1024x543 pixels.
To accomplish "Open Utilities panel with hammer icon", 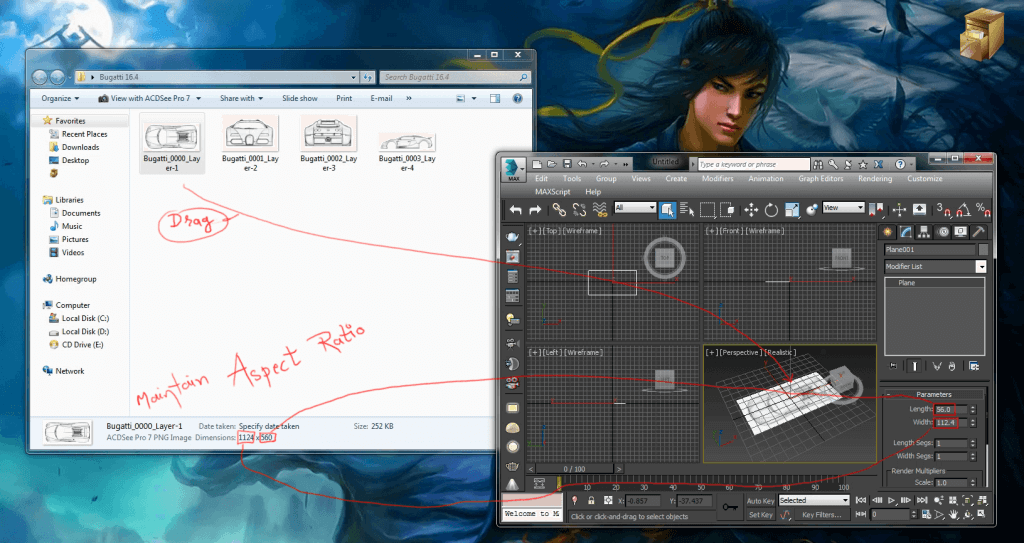I will coord(981,232).
